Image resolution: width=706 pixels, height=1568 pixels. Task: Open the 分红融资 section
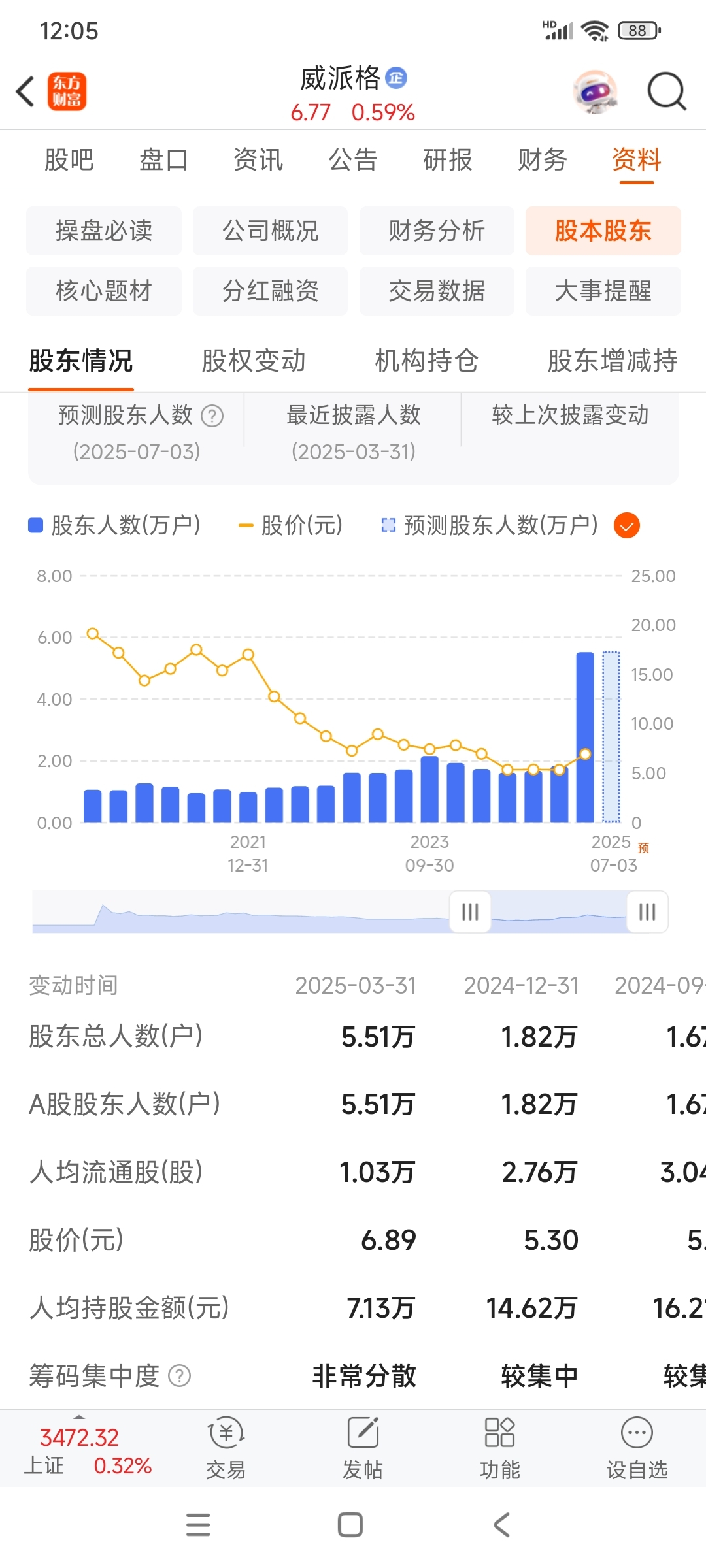click(x=270, y=291)
